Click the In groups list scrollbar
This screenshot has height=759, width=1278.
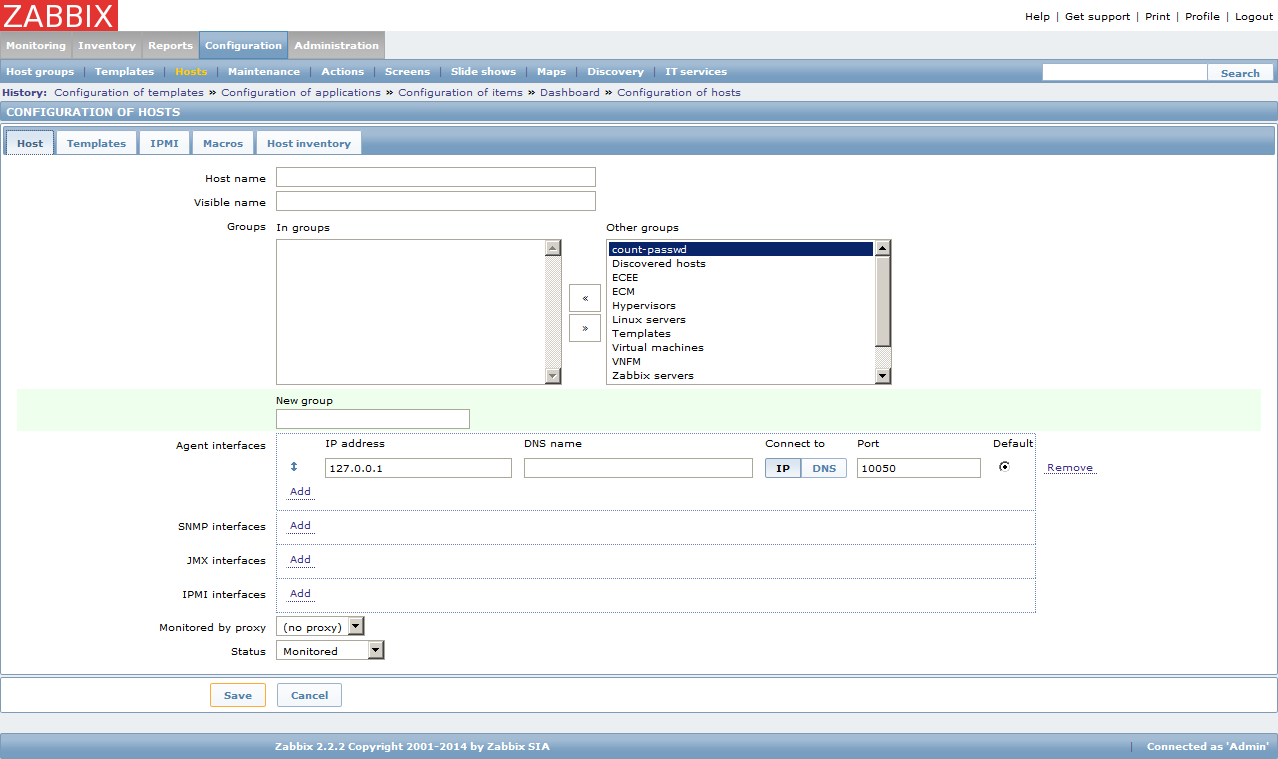[x=553, y=312]
